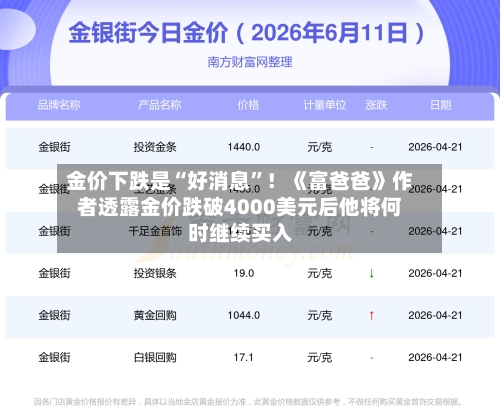Click 金银街 brand in the 黄金回购 row
Screen dimensions: 500x418
click(x=54, y=315)
